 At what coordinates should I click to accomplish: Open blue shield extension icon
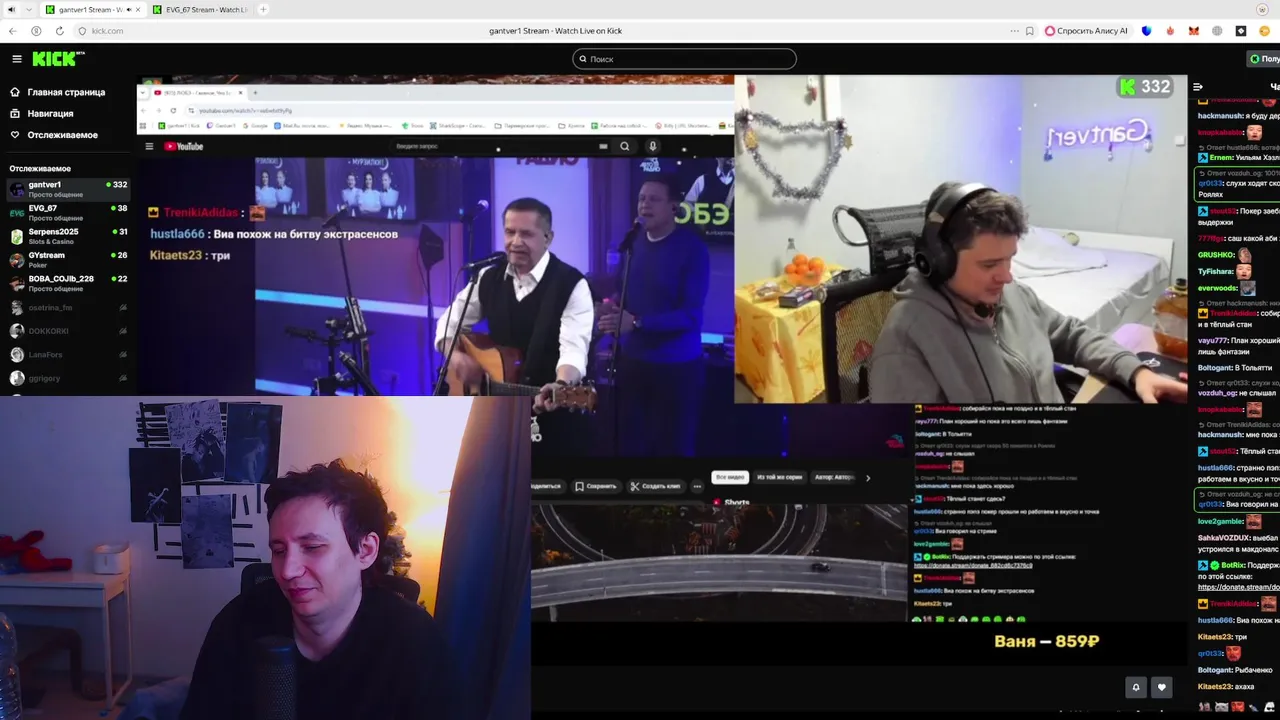(x=1147, y=31)
